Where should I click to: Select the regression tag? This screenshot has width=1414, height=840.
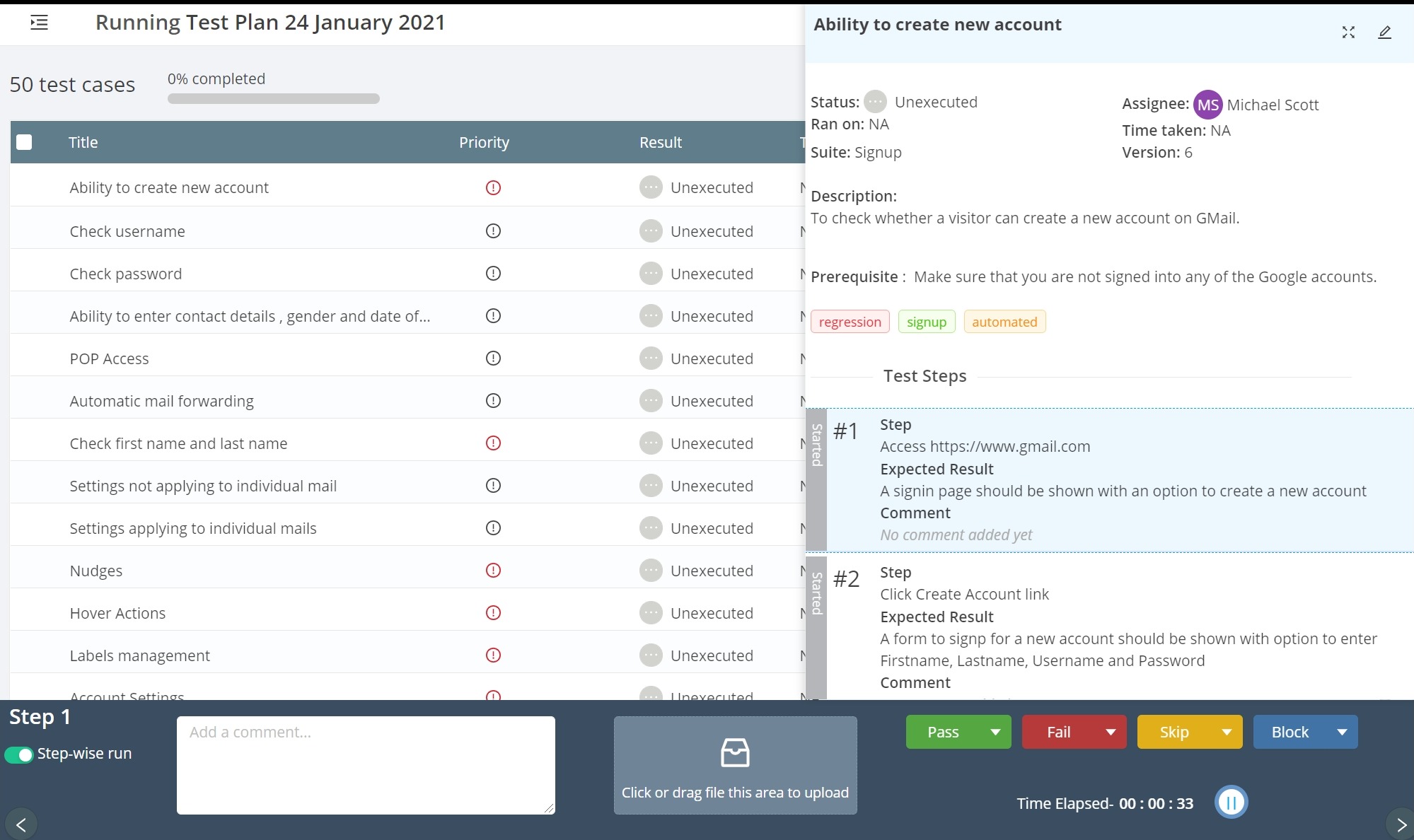tap(850, 322)
